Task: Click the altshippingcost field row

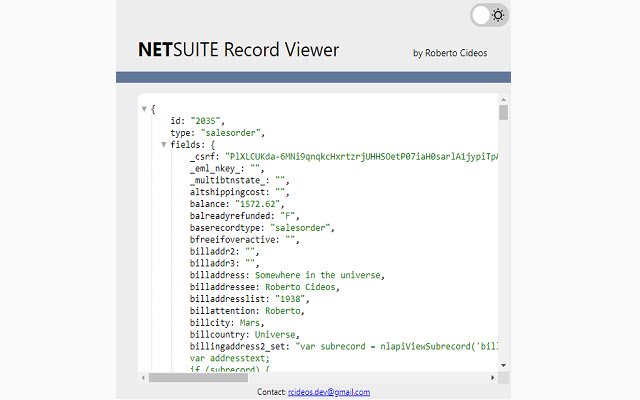Action: coord(240,192)
